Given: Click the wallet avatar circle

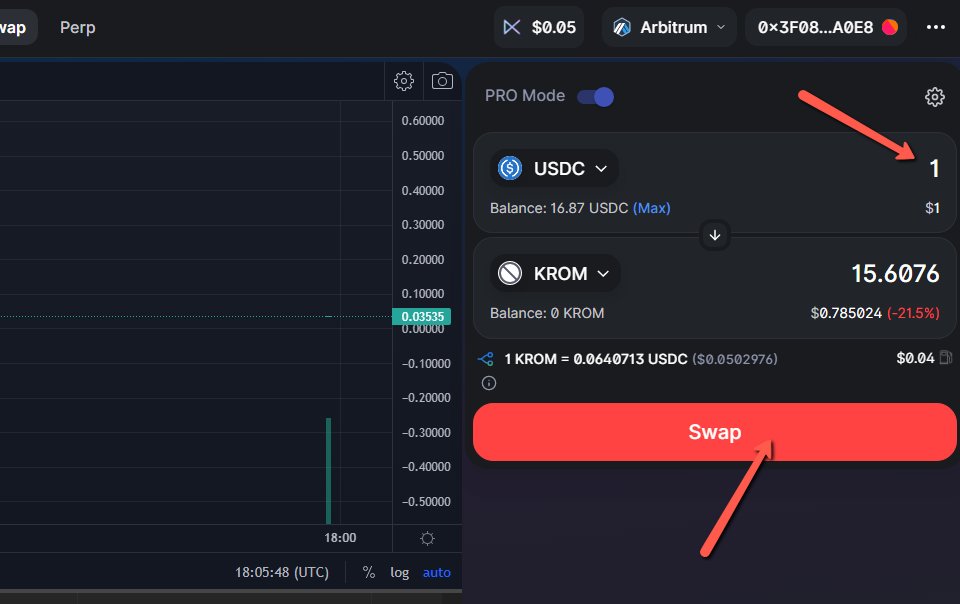Looking at the screenshot, I should click(890, 27).
